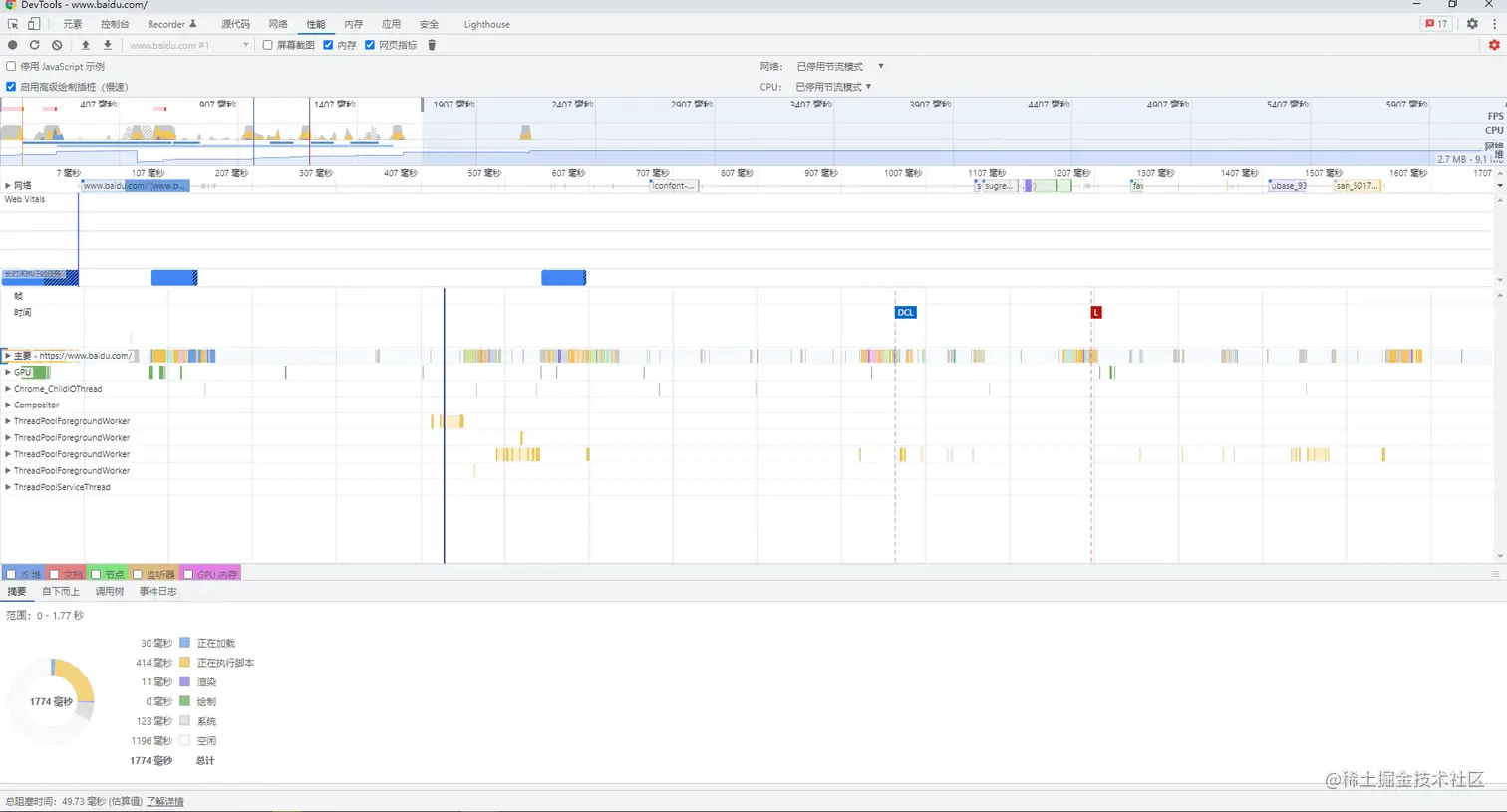Follow the 了解详情 link
This screenshot has height=812, width=1507.
tap(164, 802)
